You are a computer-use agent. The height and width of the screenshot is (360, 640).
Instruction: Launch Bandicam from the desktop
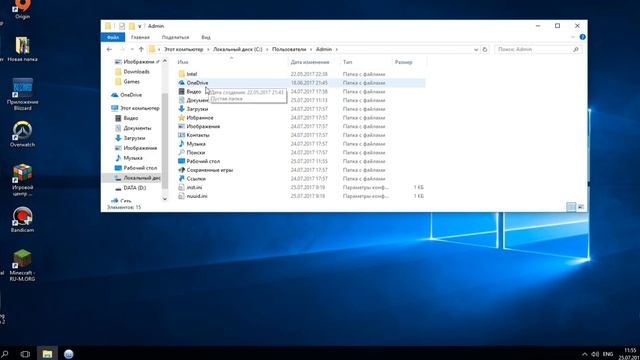point(22,220)
